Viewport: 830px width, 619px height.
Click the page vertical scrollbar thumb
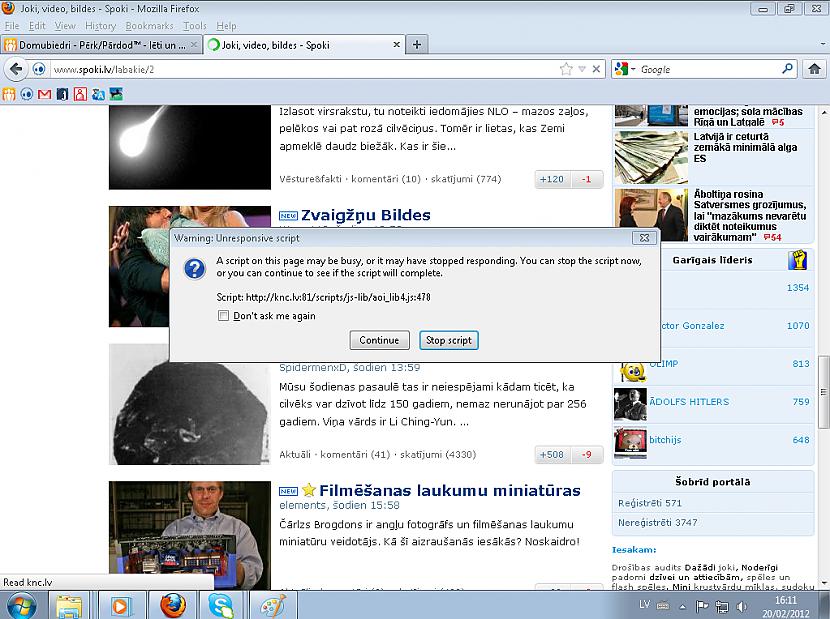point(824,392)
